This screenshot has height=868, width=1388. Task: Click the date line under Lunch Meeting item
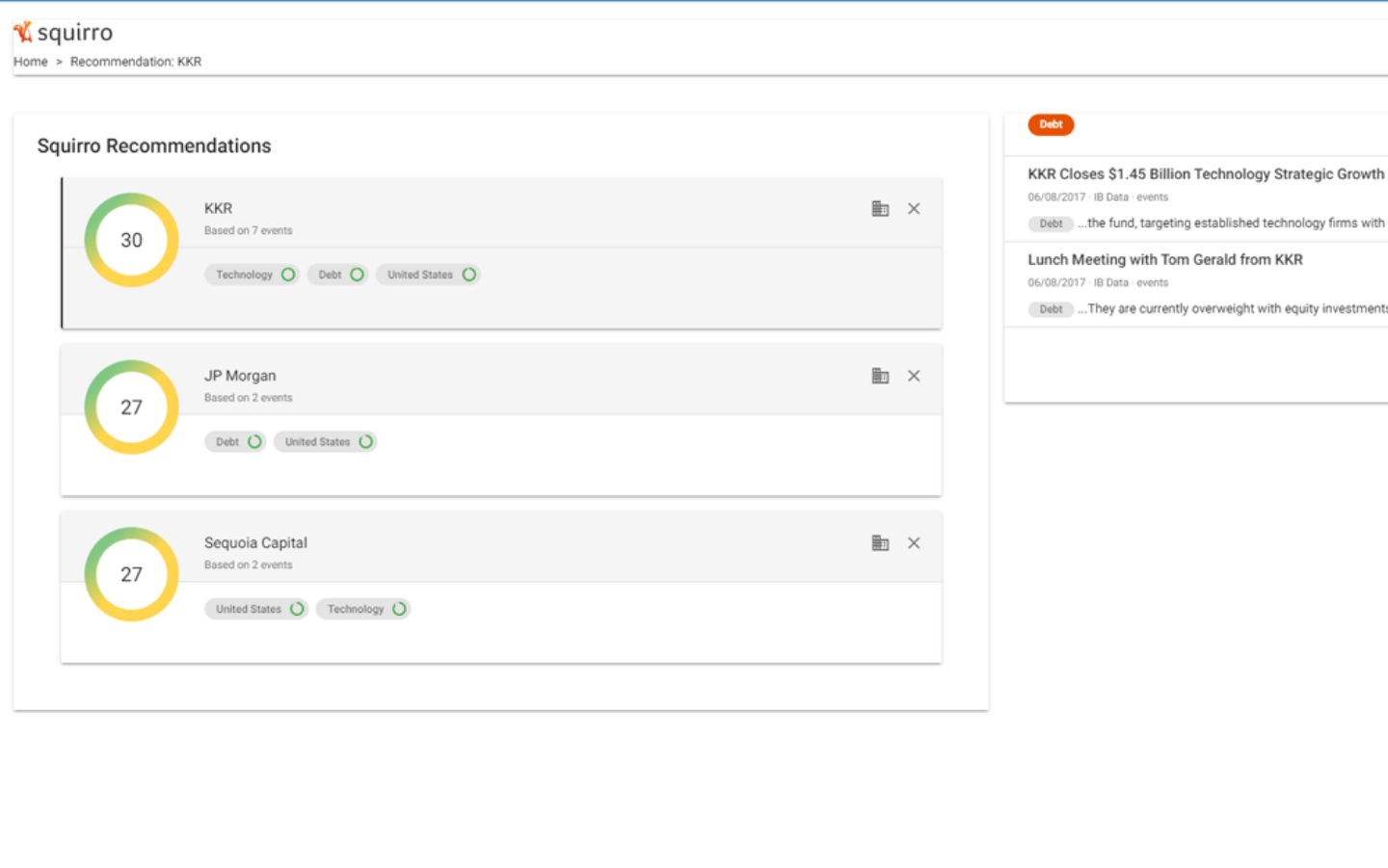click(x=1098, y=283)
